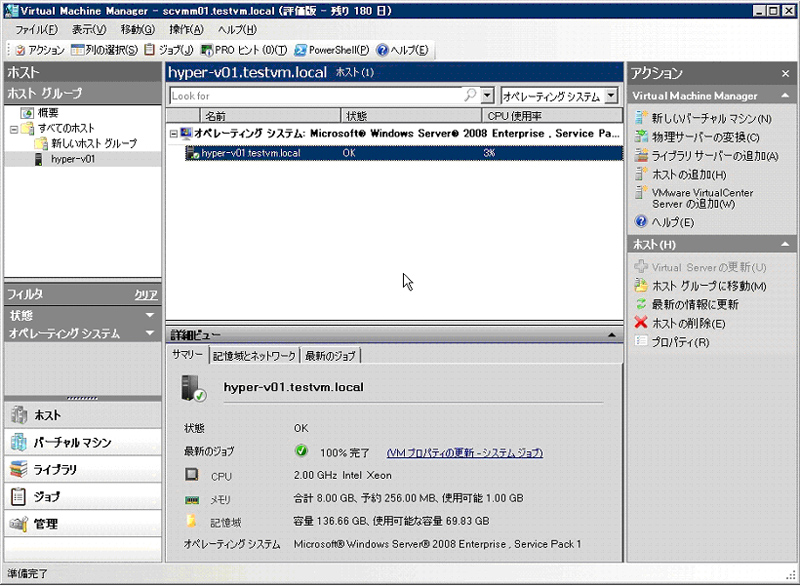Open the search options dropdown arrow
Viewport: 800px width, 586px height.
click(488, 96)
